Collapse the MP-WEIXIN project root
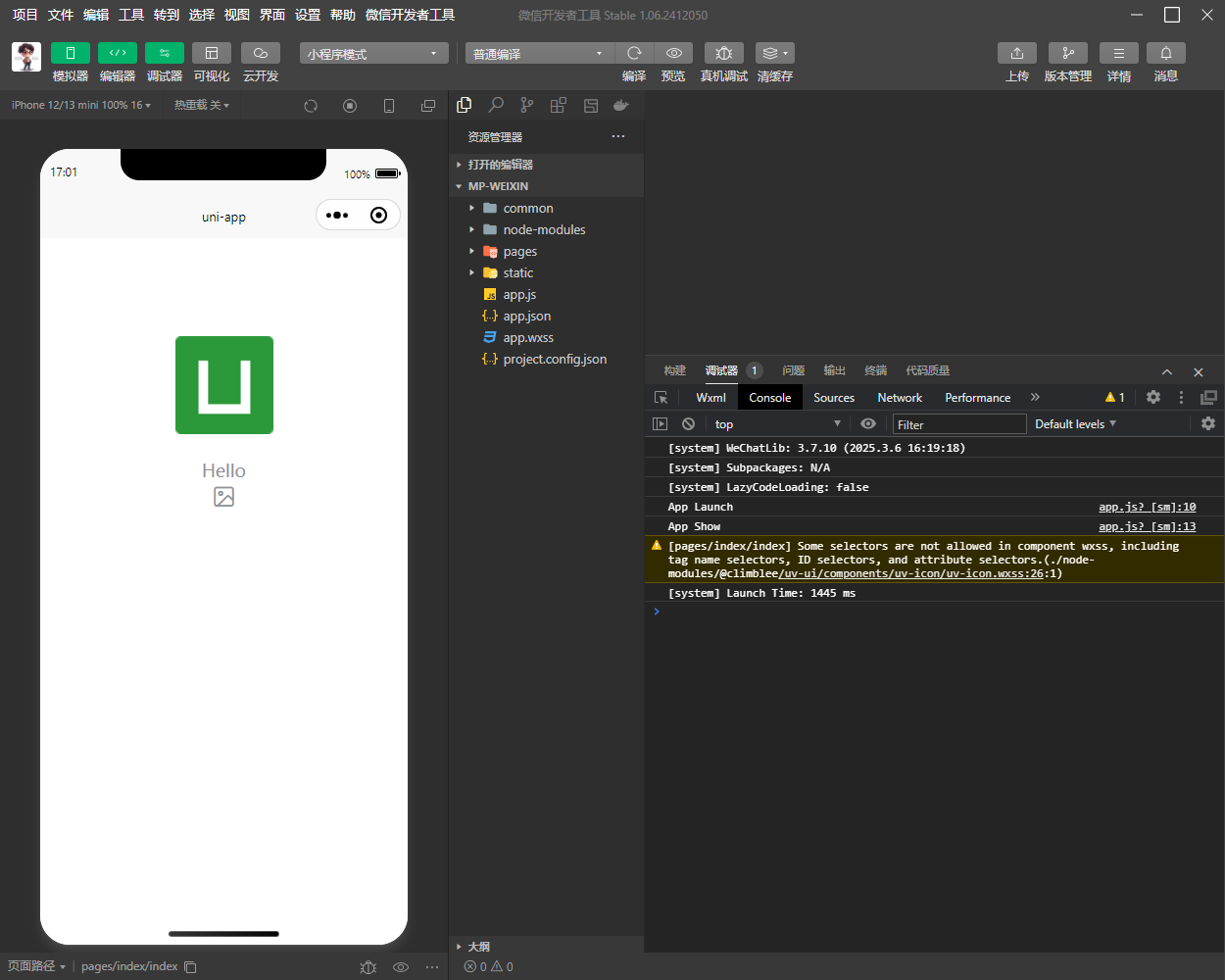The image size is (1225, 980). tap(546, 186)
